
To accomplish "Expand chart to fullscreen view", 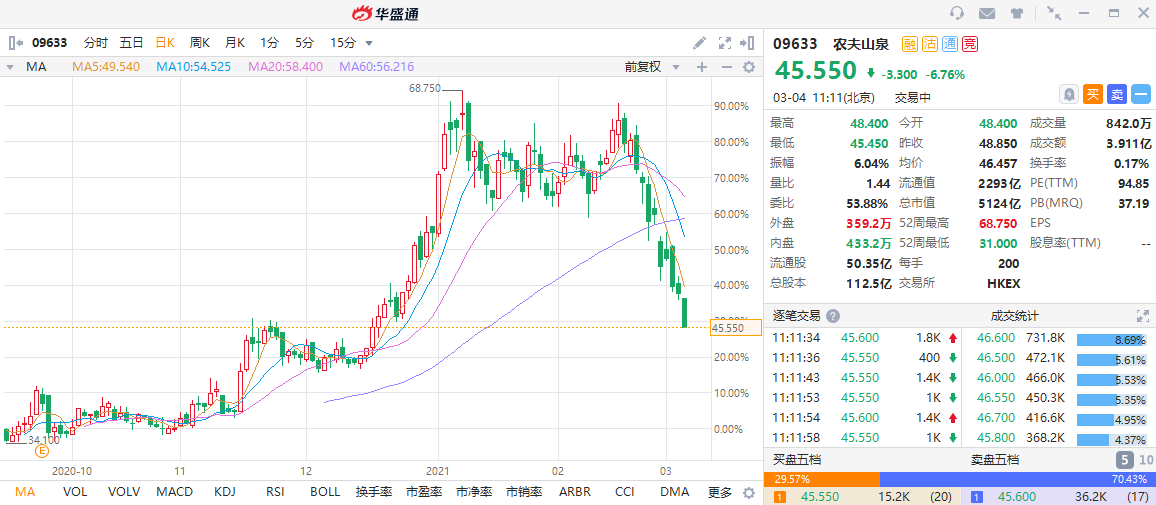I will coord(724,43).
